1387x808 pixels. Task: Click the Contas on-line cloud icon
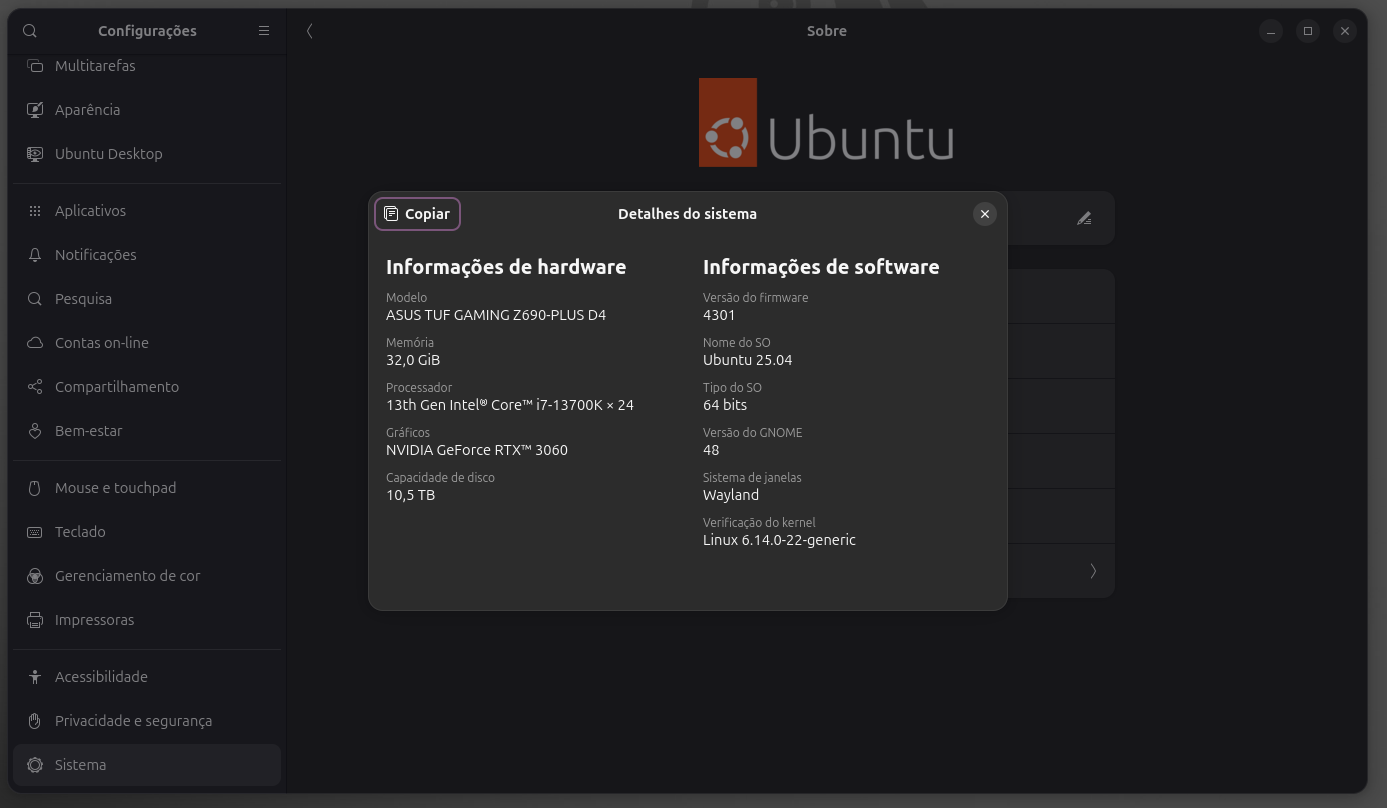[35, 343]
